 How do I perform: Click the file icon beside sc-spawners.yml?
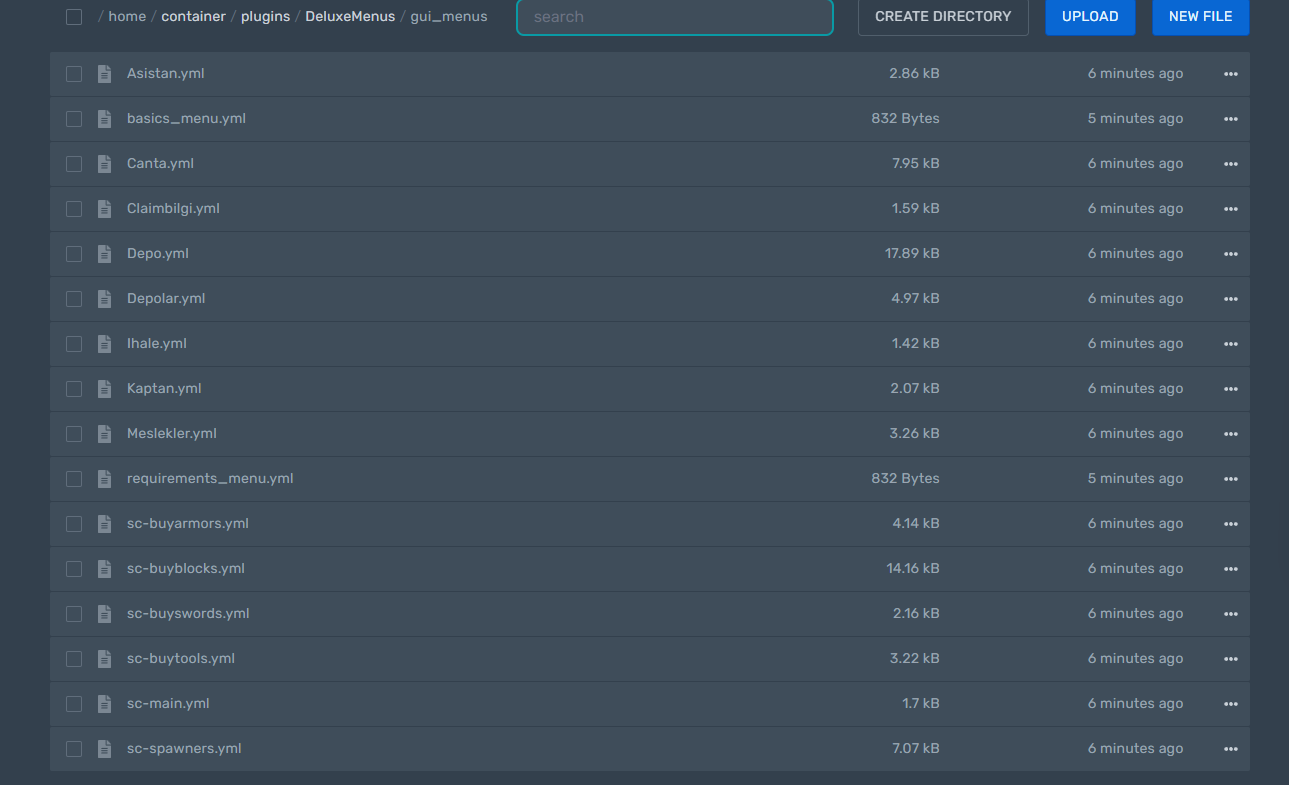(x=104, y=749)
